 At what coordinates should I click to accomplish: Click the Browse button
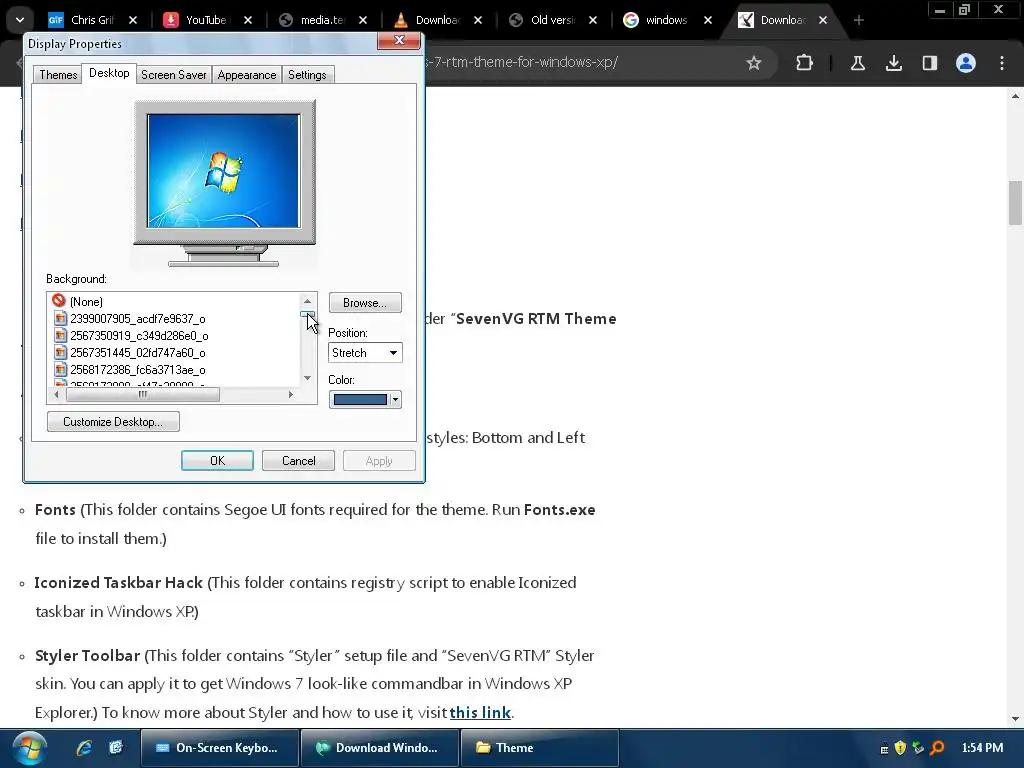[365, 303]
